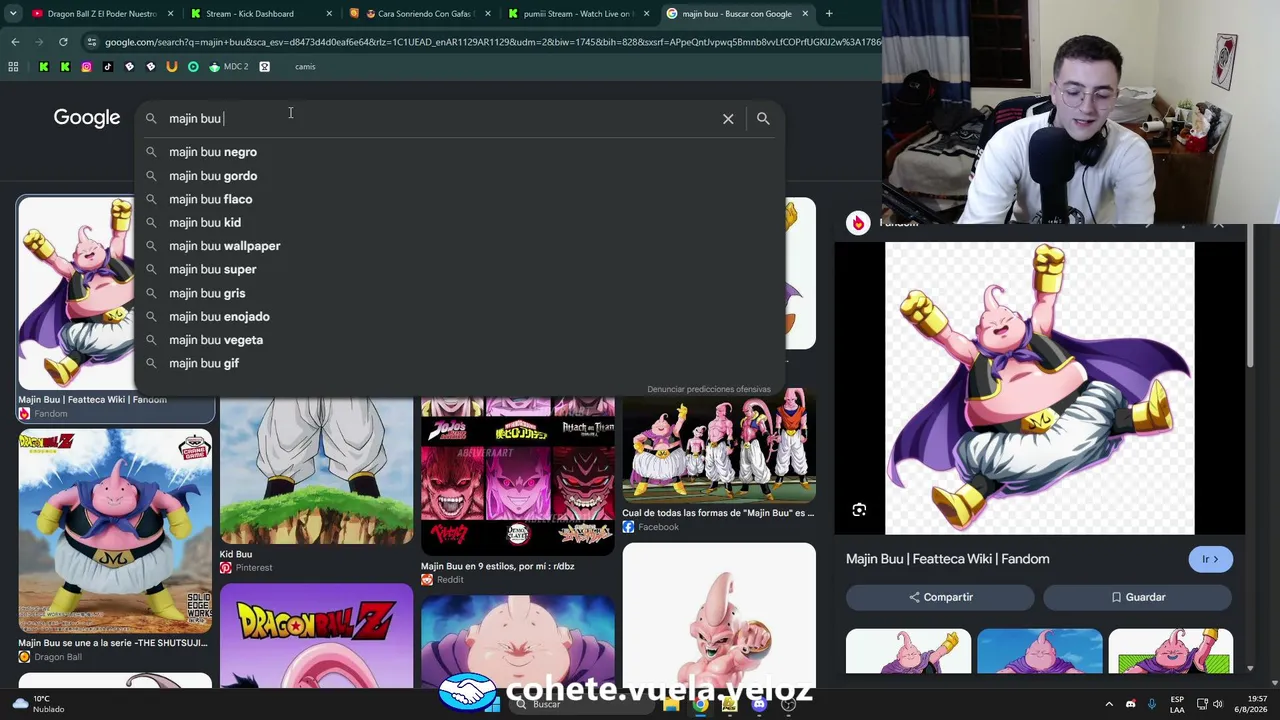This screenshot has height=720, width=1280.
Task: Reload the page with the refresh icon
Action: tap(63, 42)
